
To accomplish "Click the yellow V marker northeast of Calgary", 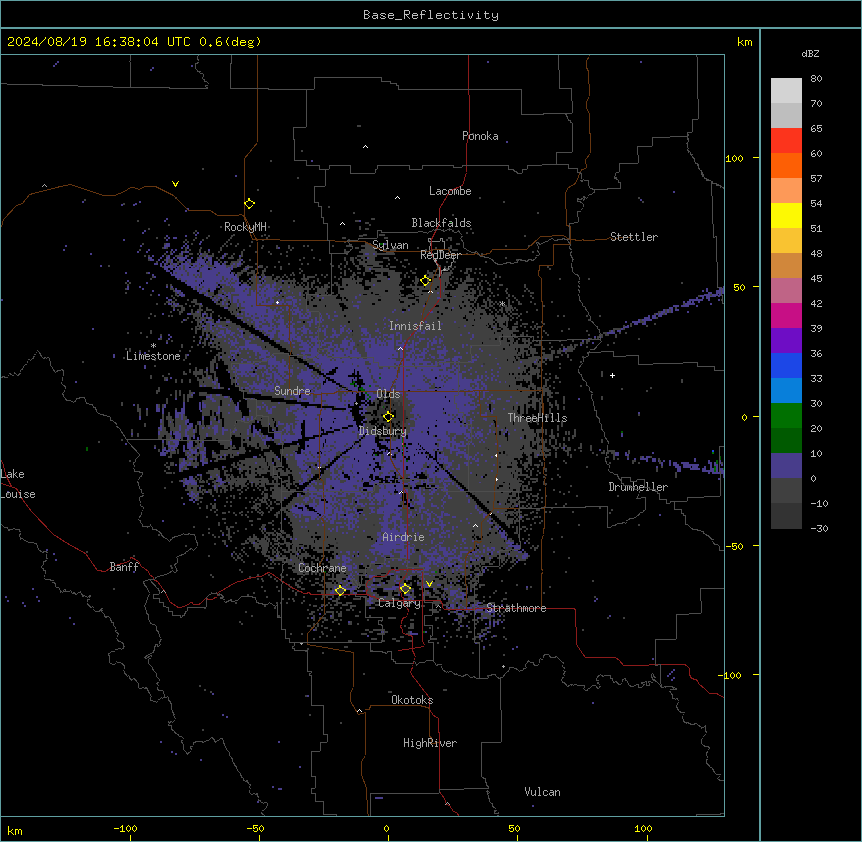I will coord(429,584).
